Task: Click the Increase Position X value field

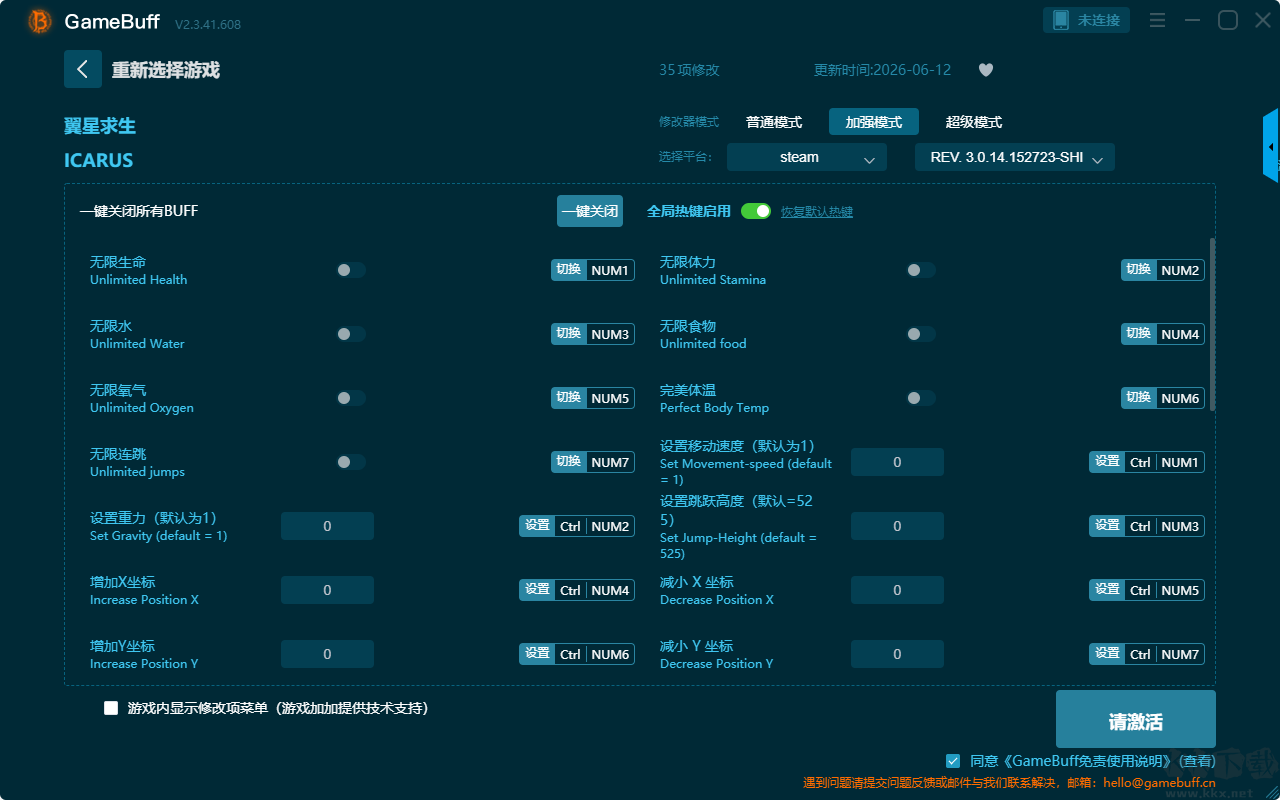Action: pyautogui.click(x=327, y=590)
